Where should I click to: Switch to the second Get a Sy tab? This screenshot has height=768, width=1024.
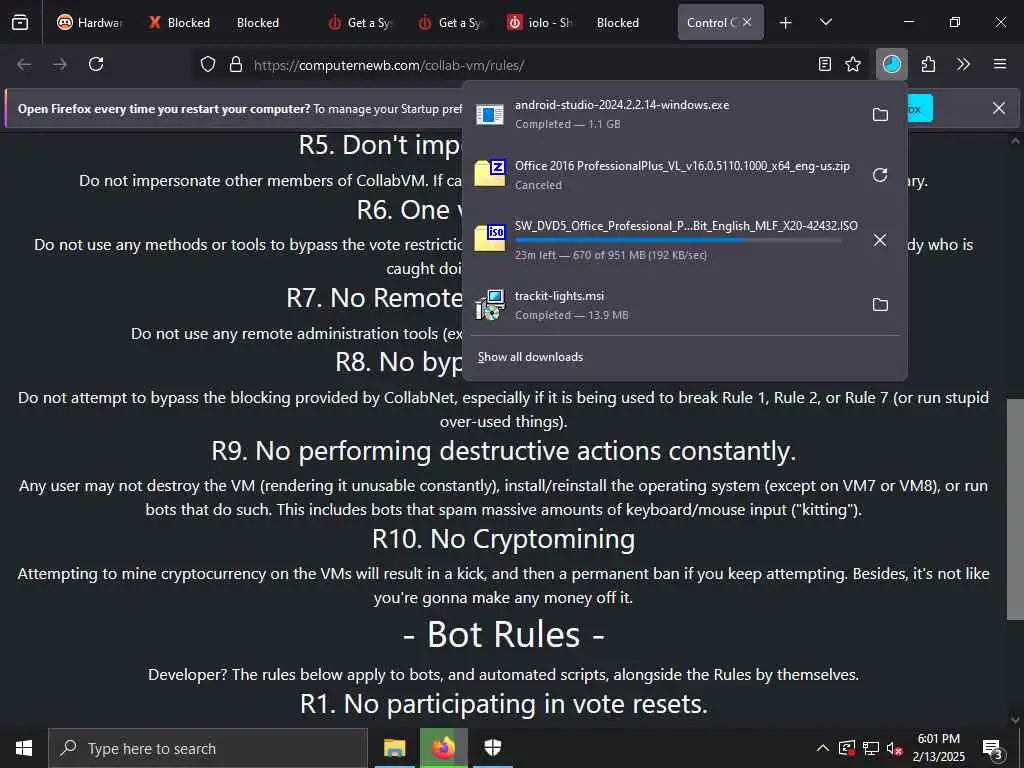pos(449,23)
